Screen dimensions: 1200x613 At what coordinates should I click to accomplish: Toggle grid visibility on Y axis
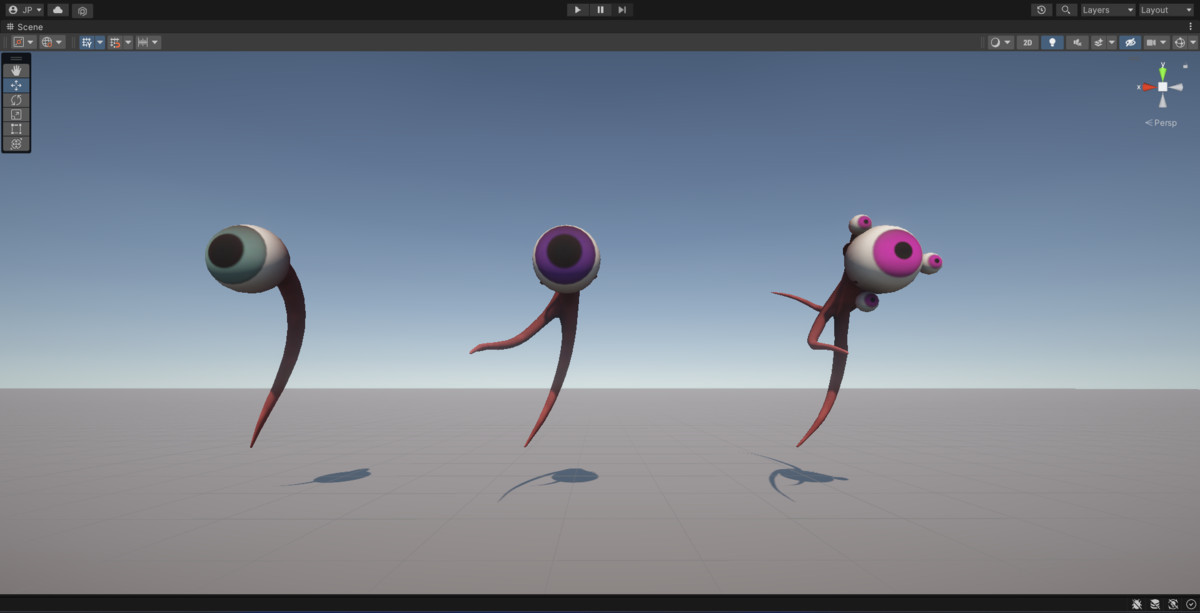coord(87,43)
